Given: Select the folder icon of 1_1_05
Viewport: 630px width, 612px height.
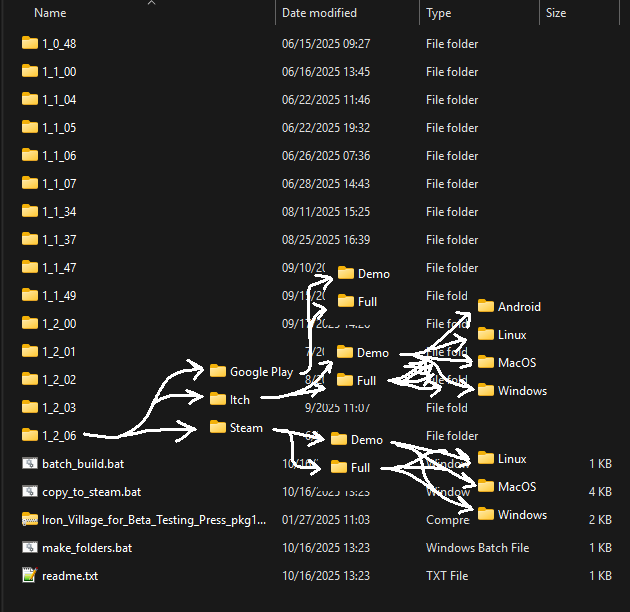Looking at the screenshot, I should [30, 127].
